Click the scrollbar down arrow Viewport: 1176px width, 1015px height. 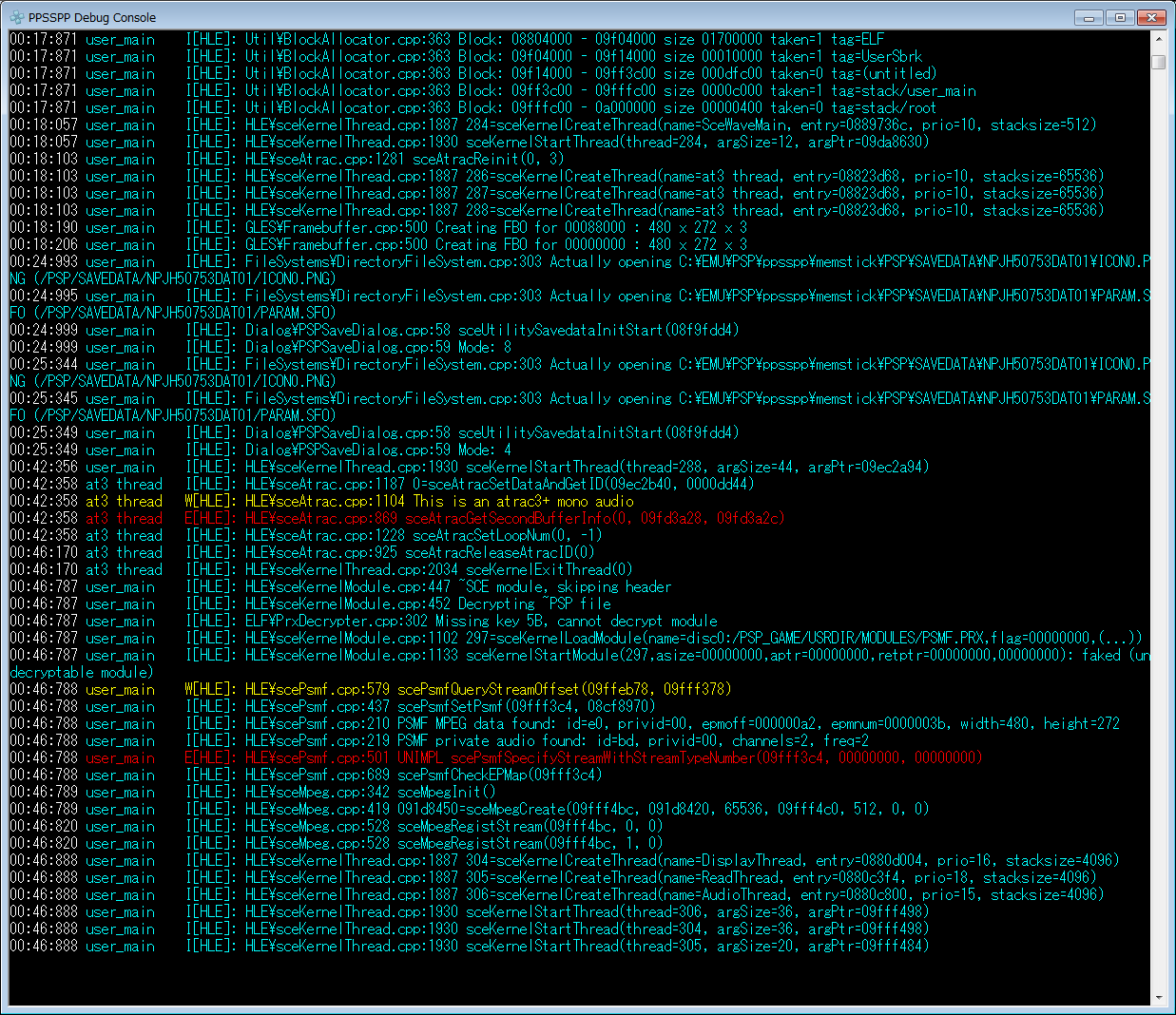coord(1158,998)
